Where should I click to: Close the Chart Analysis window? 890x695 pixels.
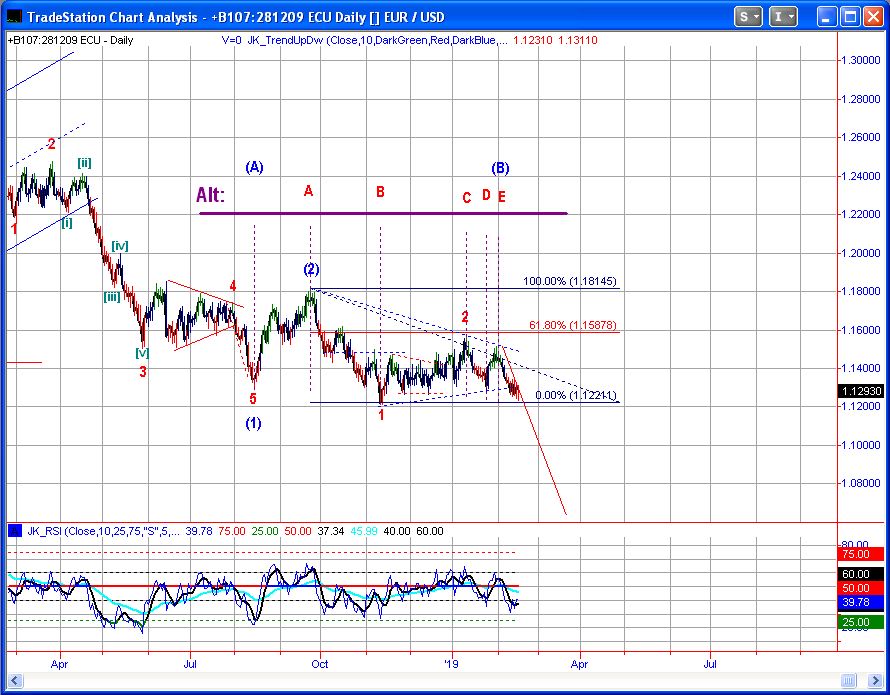[873, 17]
